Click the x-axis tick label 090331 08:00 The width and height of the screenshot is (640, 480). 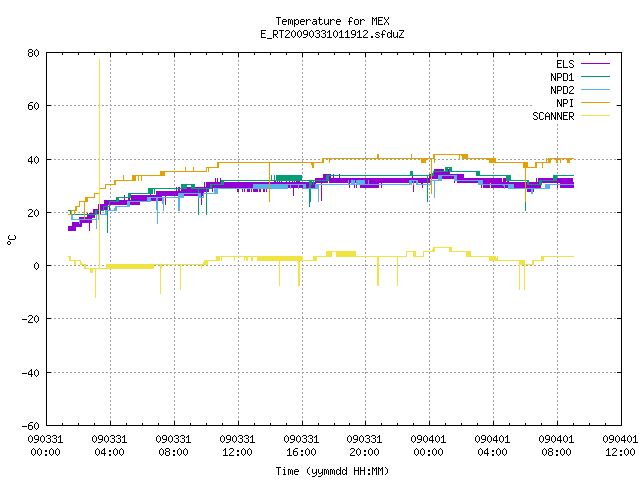tap(173, 446)
